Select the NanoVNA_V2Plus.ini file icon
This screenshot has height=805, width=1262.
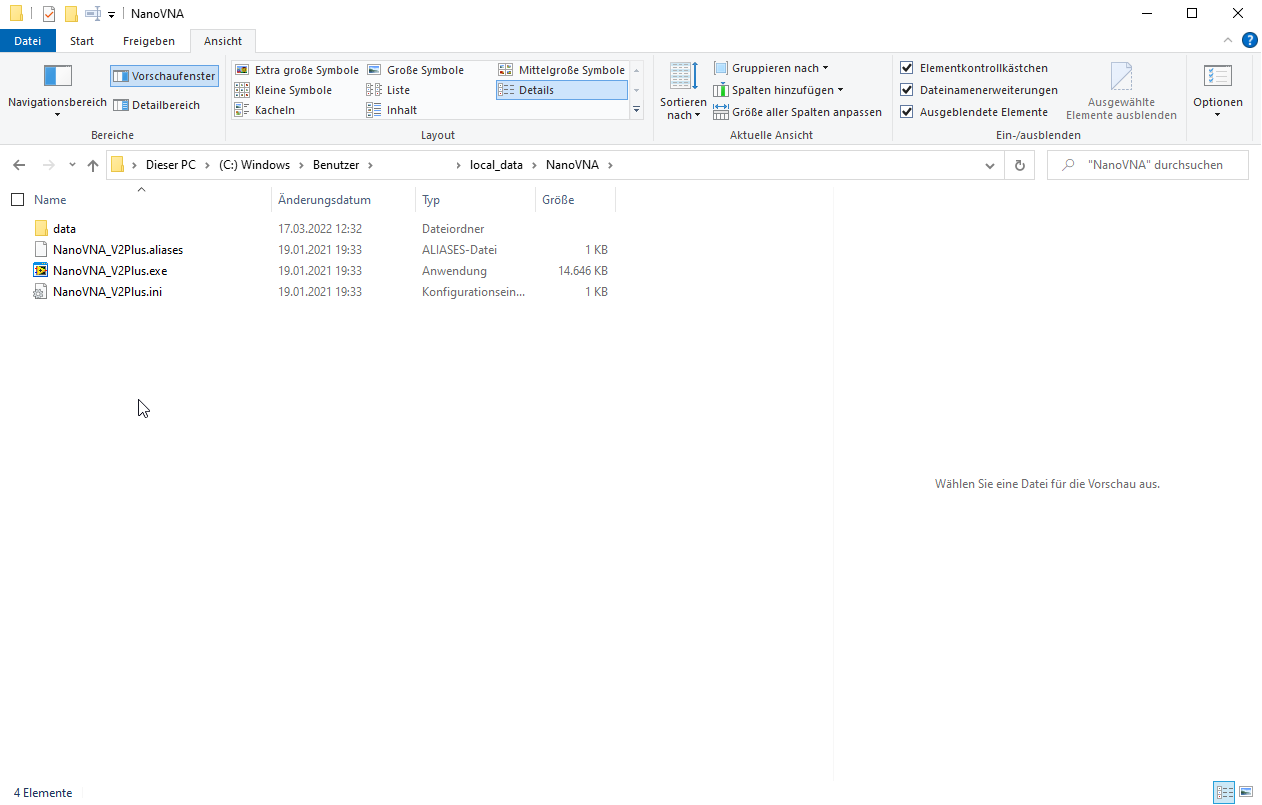pyautogui.click(x=41, y=292)
